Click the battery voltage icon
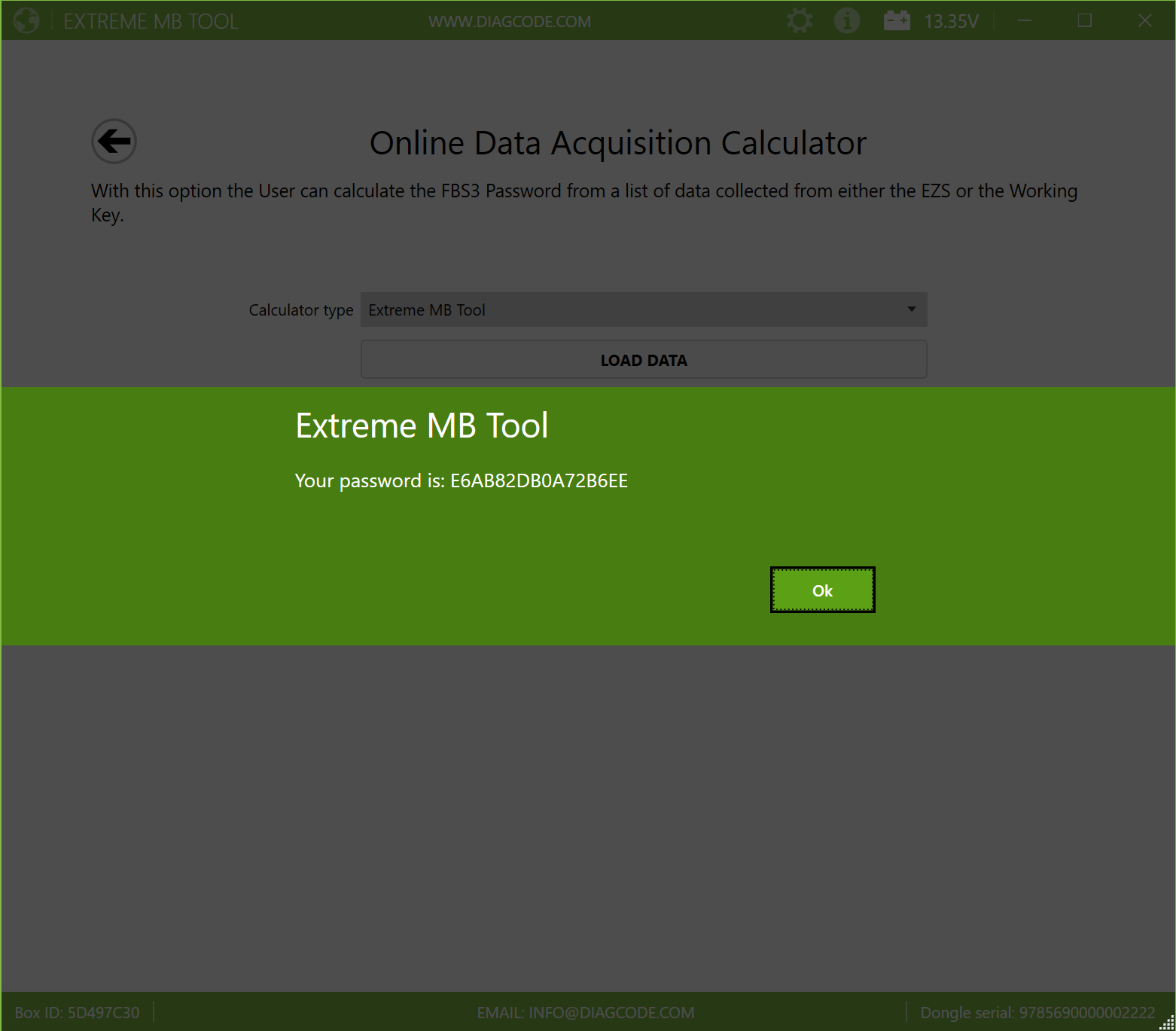 coord(897,20)
